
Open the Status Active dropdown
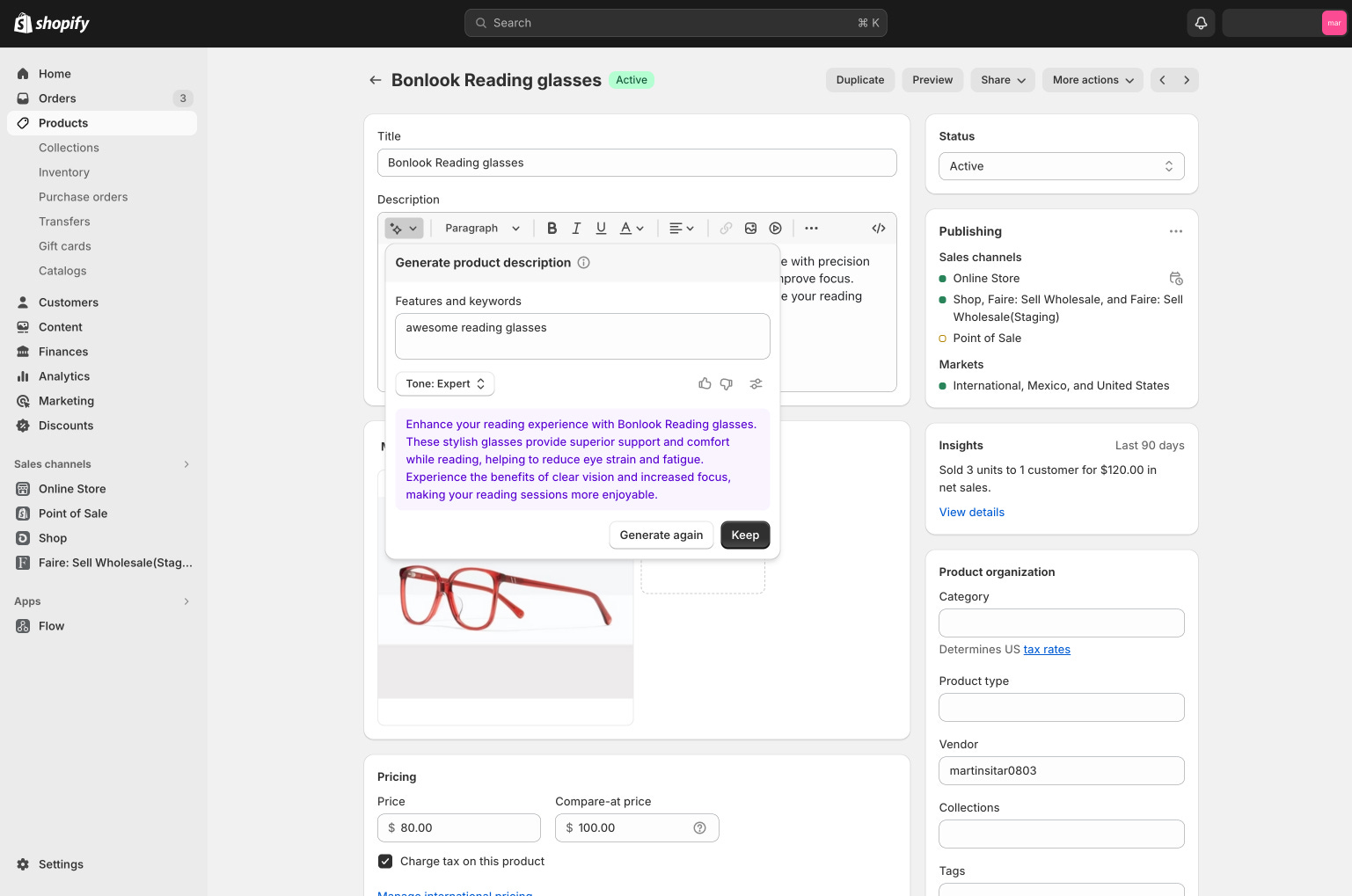pyautogui.click(x=1062, y=166)
